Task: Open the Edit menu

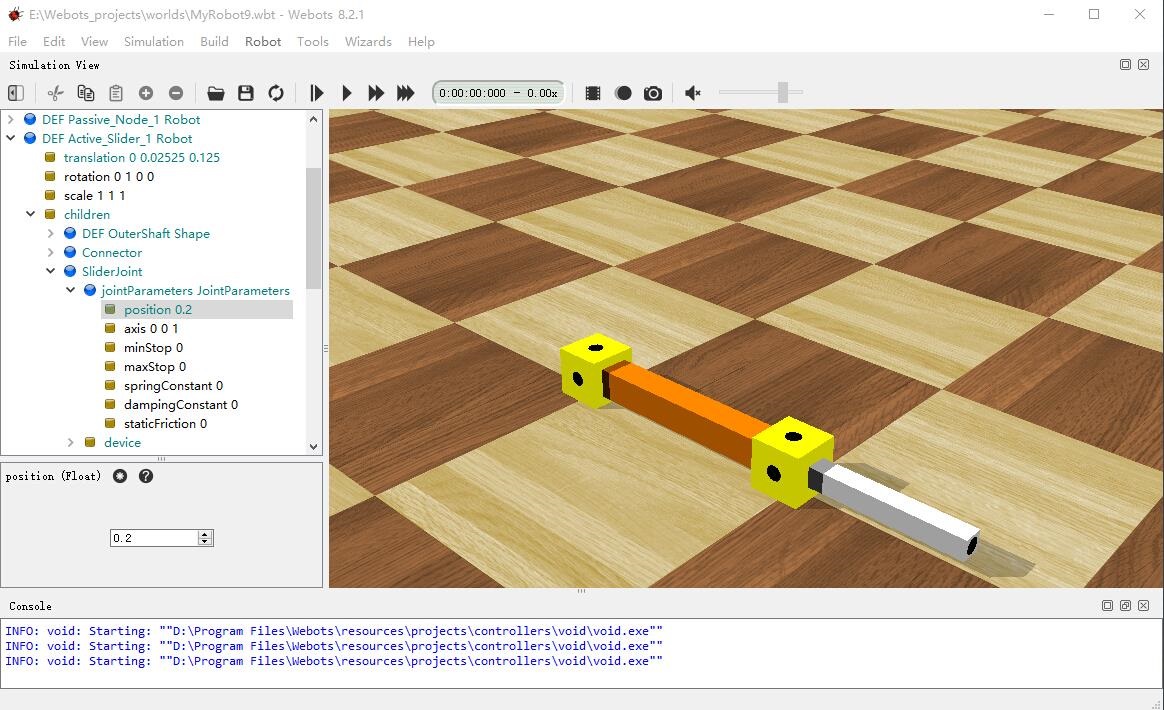Action: click(x=54, y=42)
